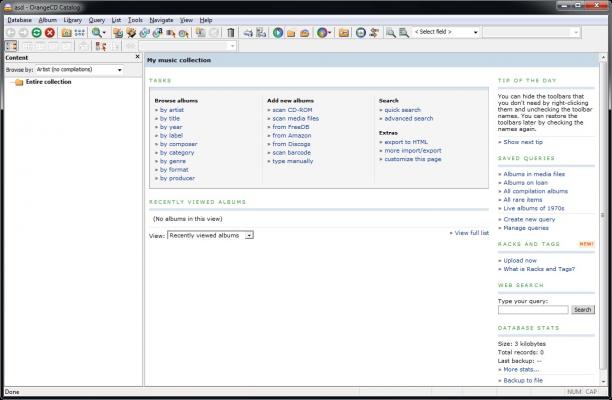Click the grayed forward arrow toolbar icon
612x400 pixels.
(23, 33)
